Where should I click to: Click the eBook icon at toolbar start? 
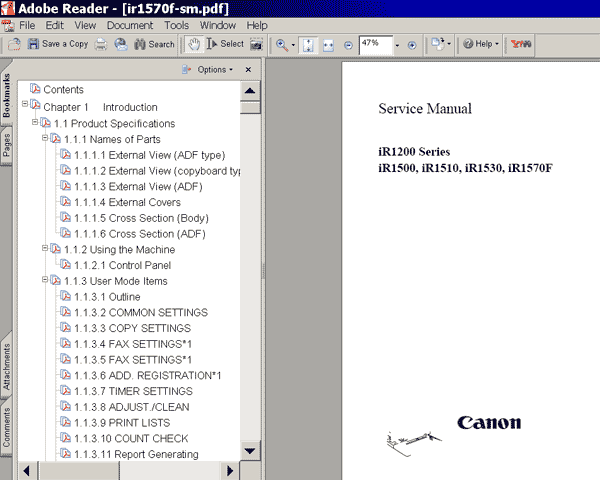(14, 44)
